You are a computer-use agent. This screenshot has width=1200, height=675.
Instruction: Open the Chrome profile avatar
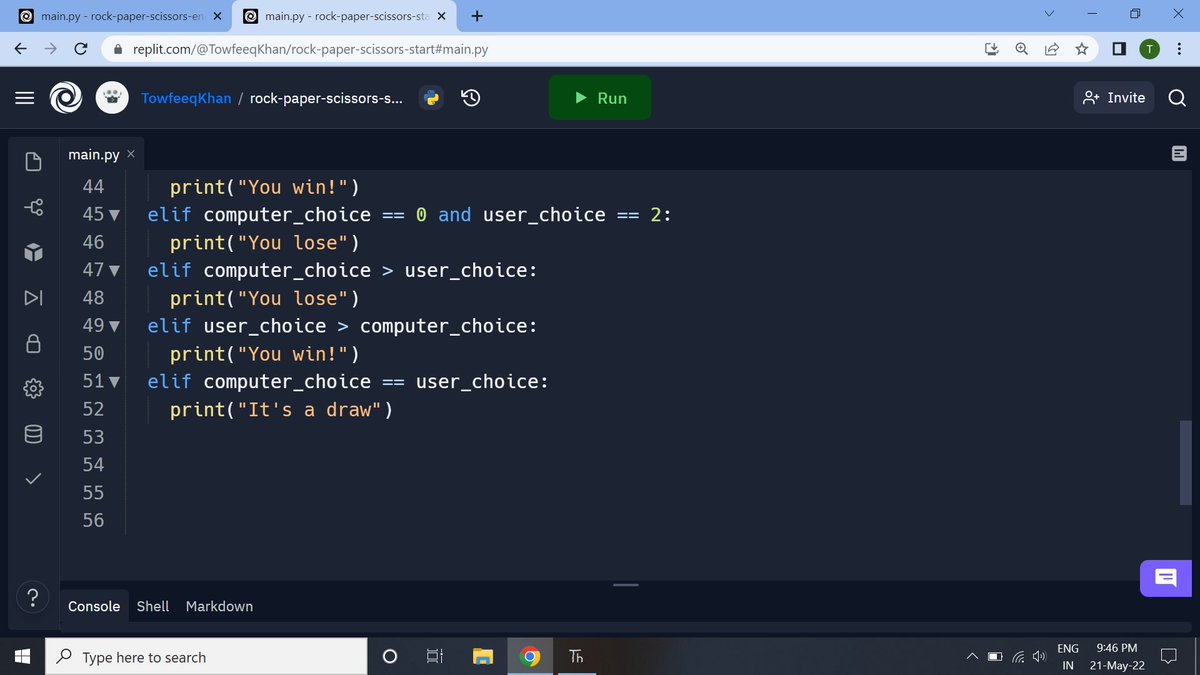(x=1150, y=49)
